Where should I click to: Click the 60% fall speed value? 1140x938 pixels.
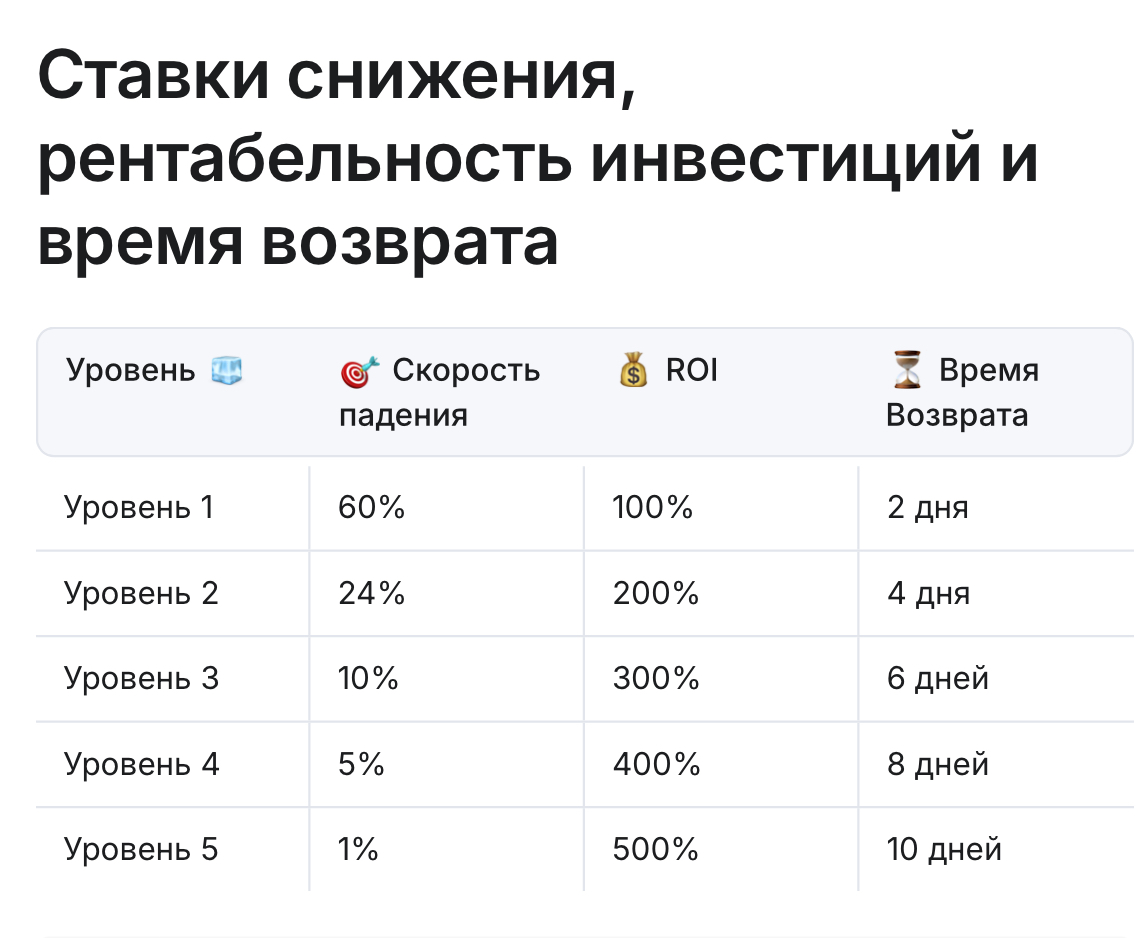[x=372, y=508]
